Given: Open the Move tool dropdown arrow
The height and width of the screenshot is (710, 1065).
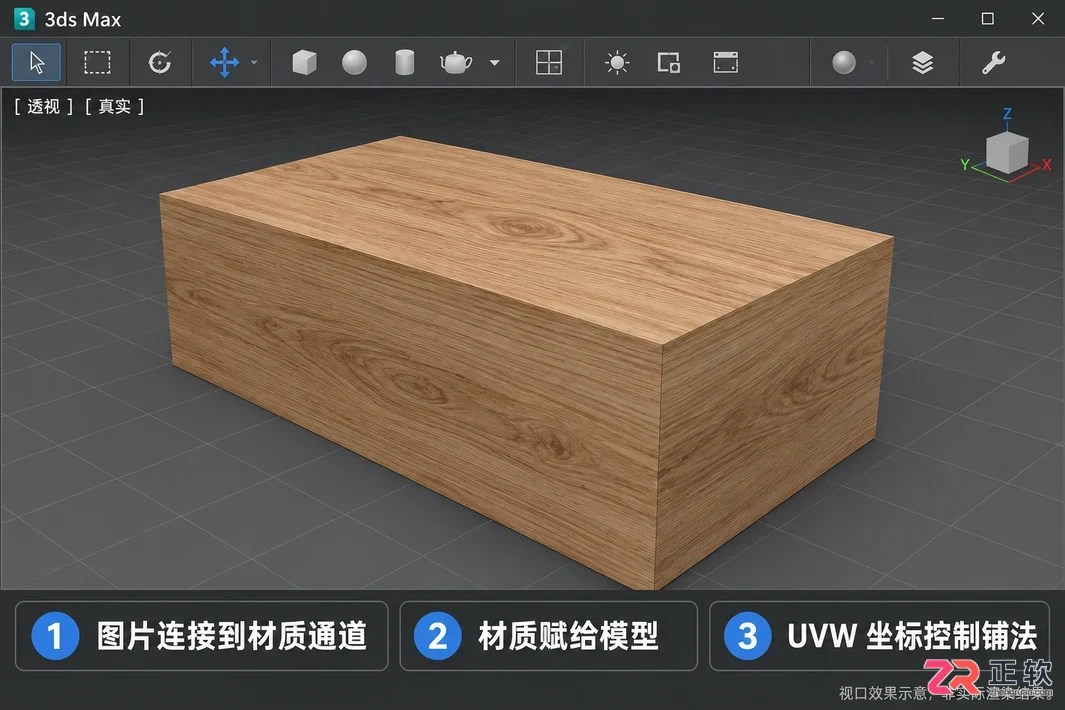Looking at the screenshot, I should 254,63.
